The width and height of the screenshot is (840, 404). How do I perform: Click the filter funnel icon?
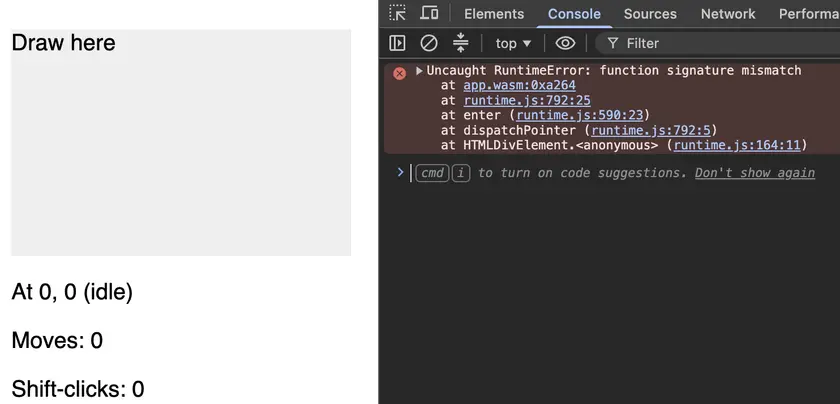(613, 43)
